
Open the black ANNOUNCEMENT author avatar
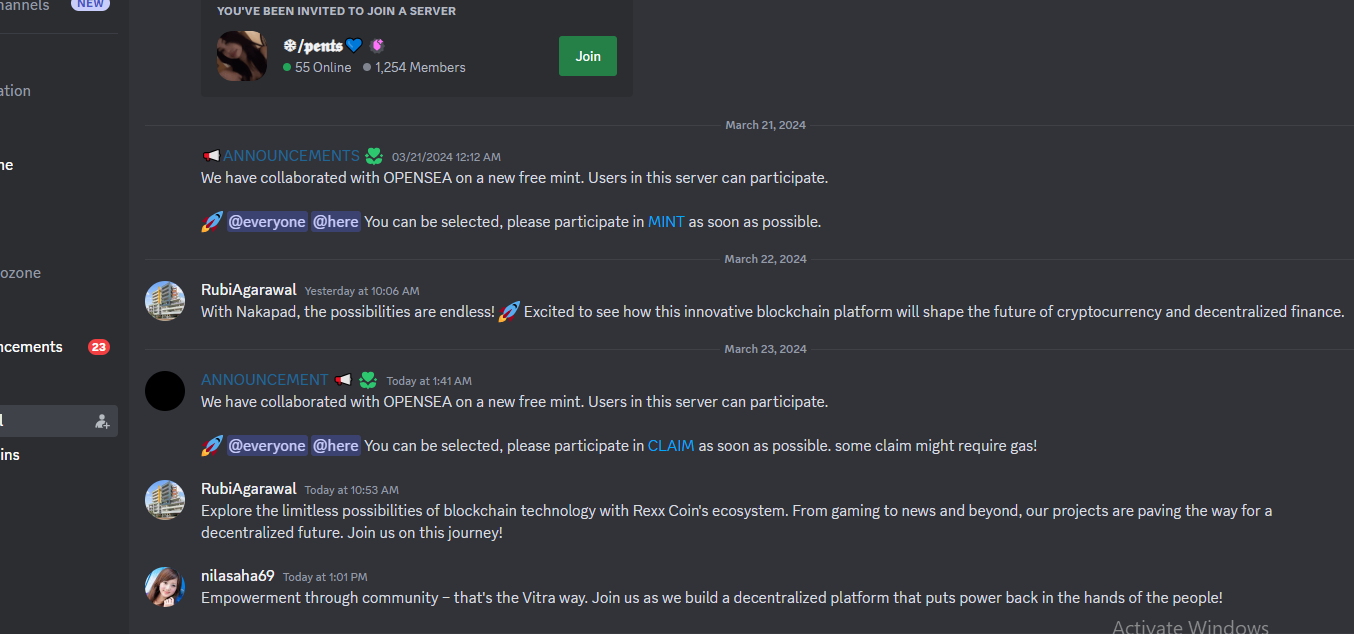tap(165, 391)
